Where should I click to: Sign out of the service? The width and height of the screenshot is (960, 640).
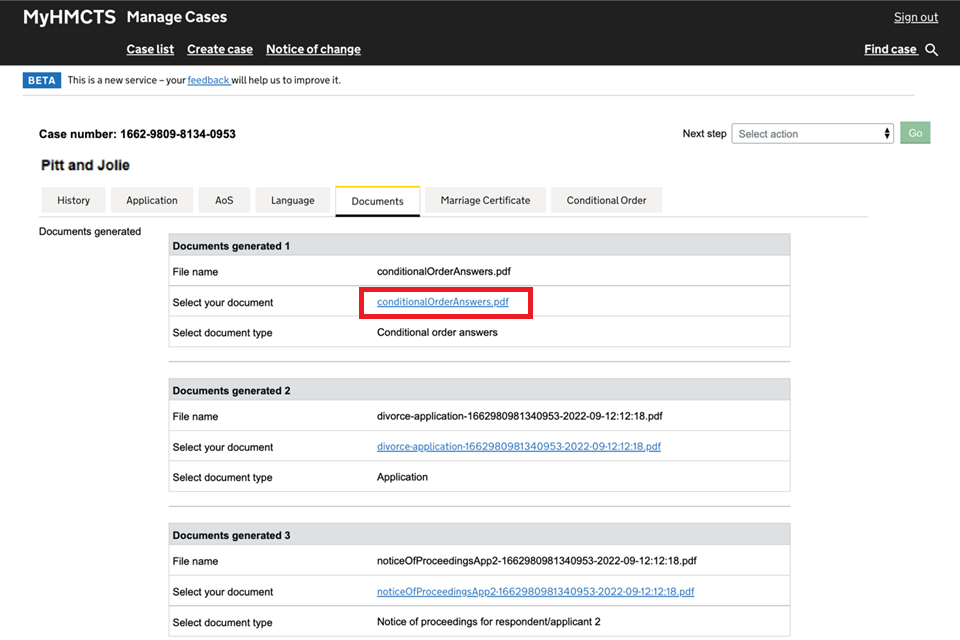tap(915, 17)
